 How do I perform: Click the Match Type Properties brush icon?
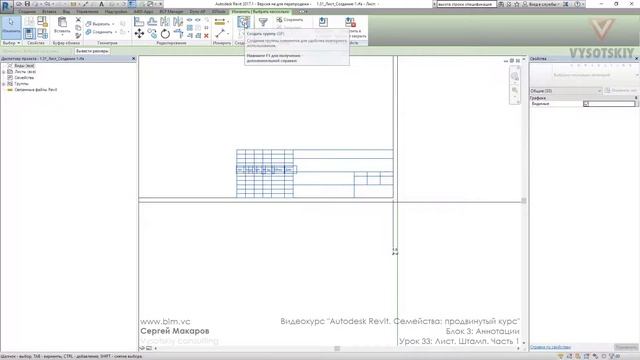(78, 36)
